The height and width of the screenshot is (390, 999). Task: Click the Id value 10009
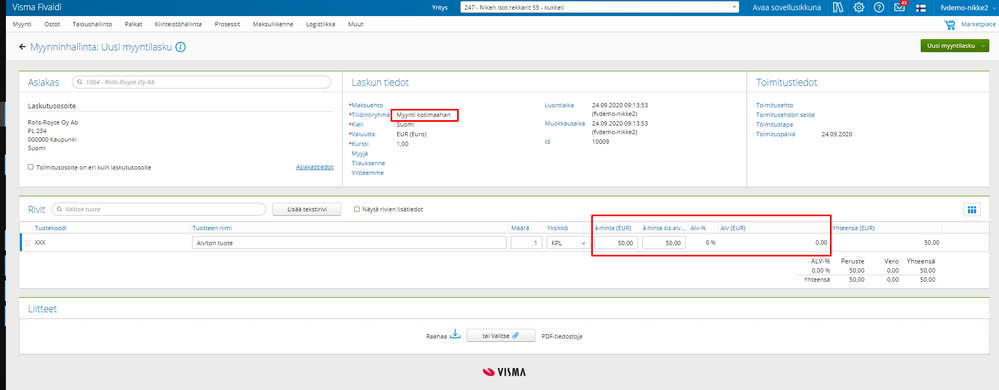[600, 142]
